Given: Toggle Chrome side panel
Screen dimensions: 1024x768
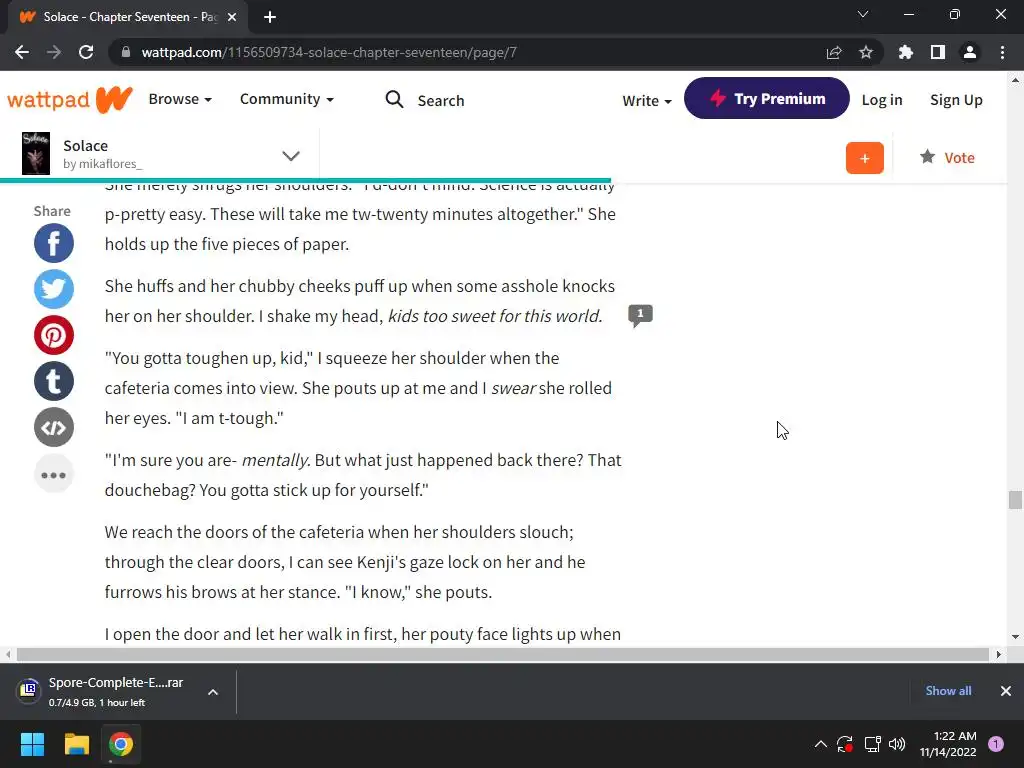Looking at the screenshot, I should point(938,52).
